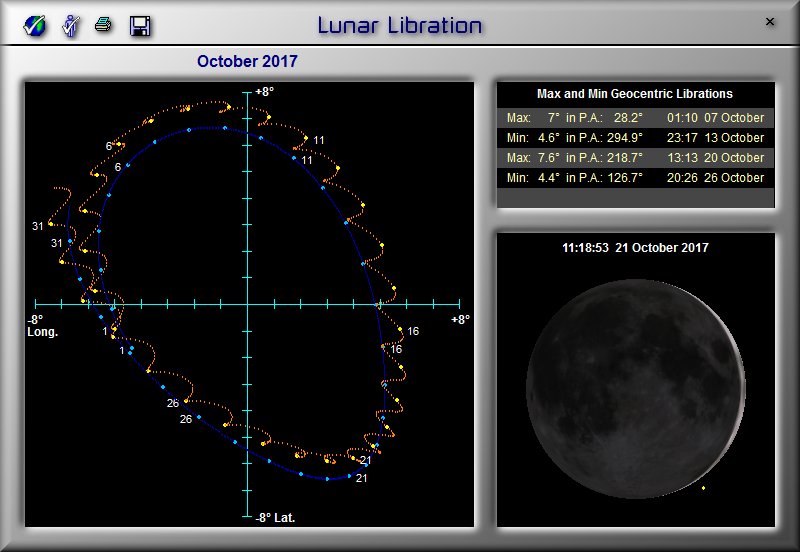Image resolution: width=800 pixels, height=552 pixels.
Task: Click the Max and Min Geocentric Librations header
Action: [x=635, y=94]
